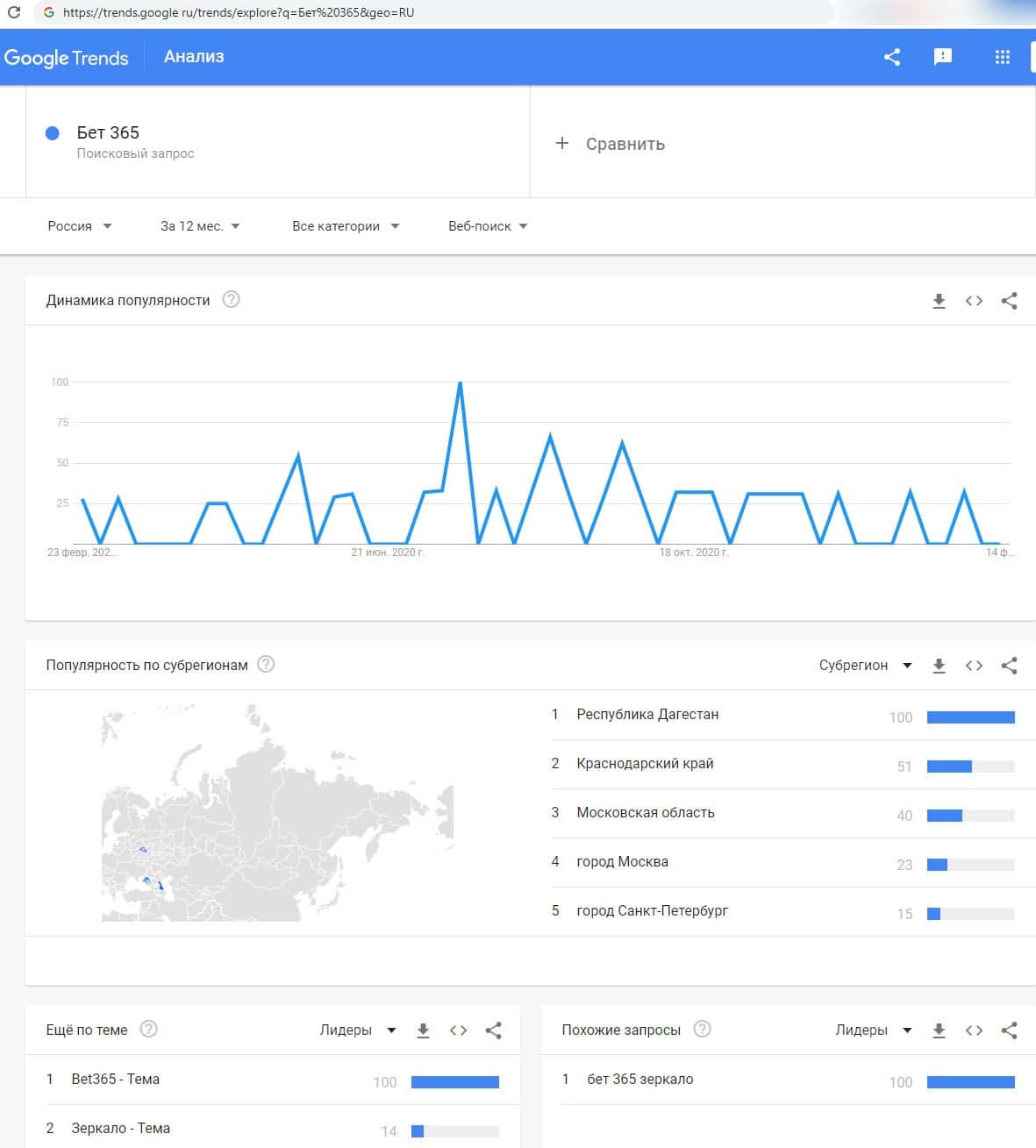Click the share icon in the blue header
Viewport: 1036px width, 1148px height.
point(892,57)
